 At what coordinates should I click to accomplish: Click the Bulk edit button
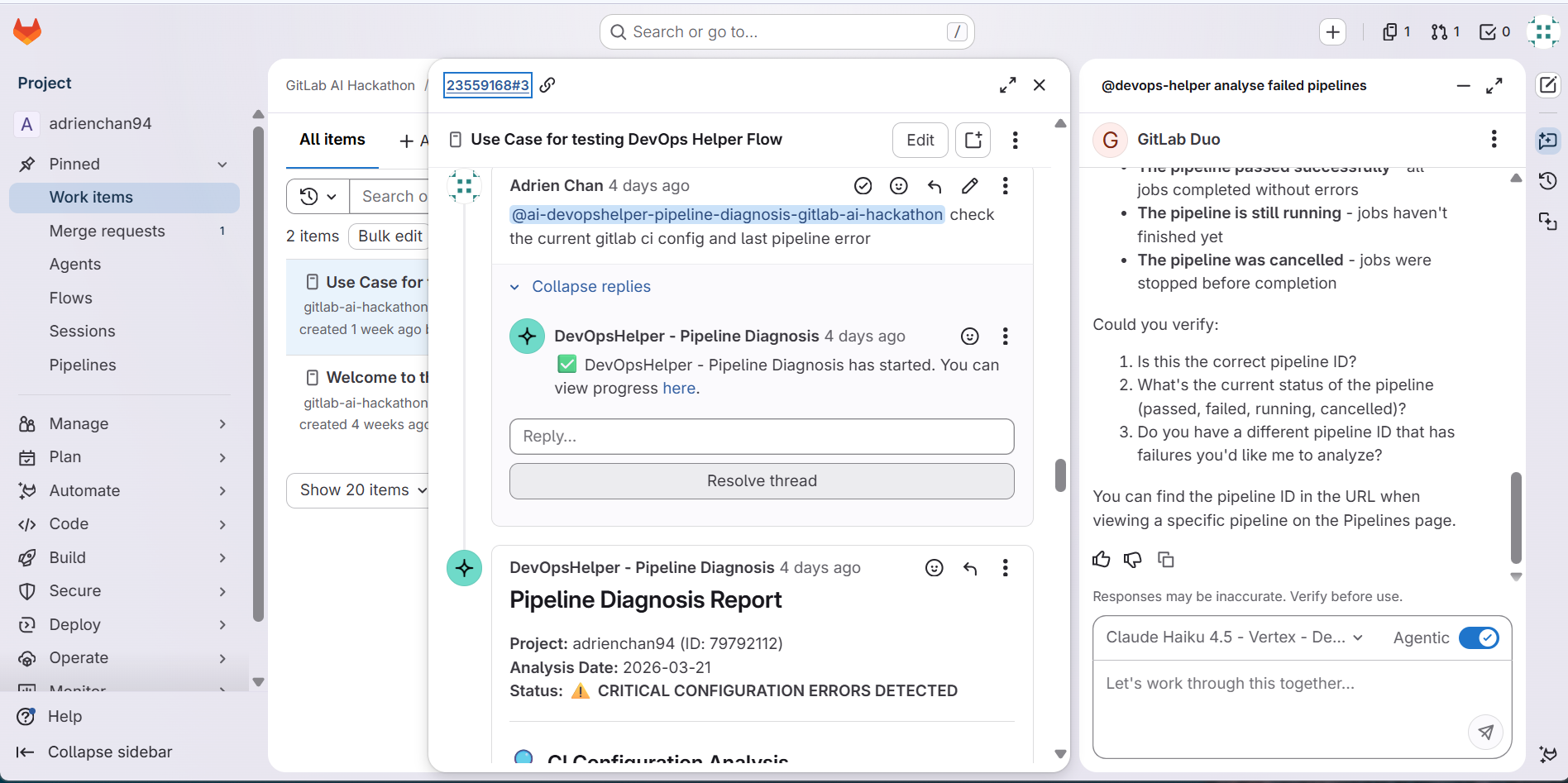[390, 236]
